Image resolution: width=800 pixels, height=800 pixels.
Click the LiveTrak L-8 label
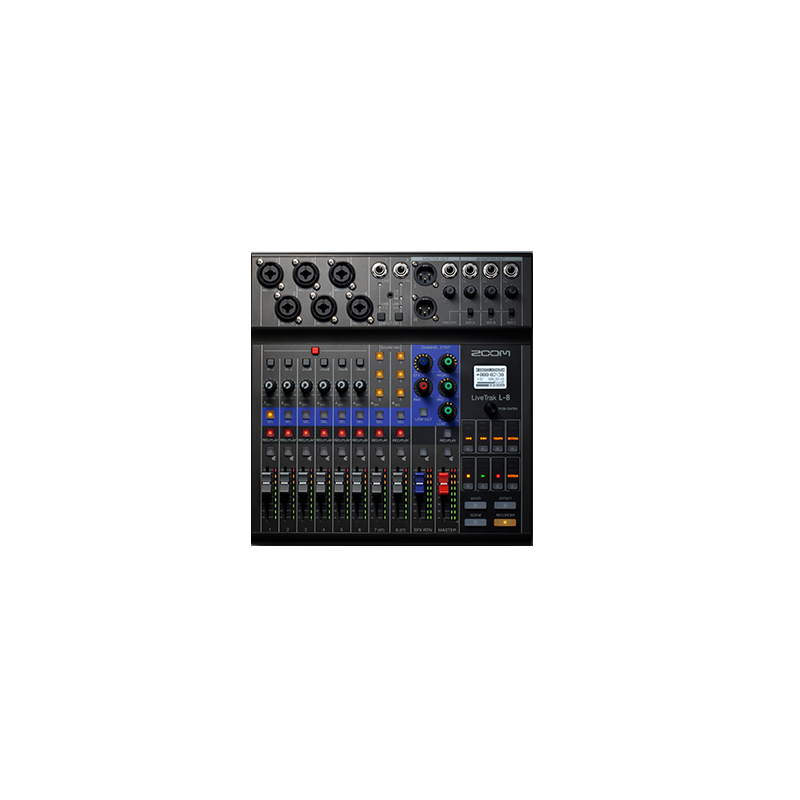490,397
